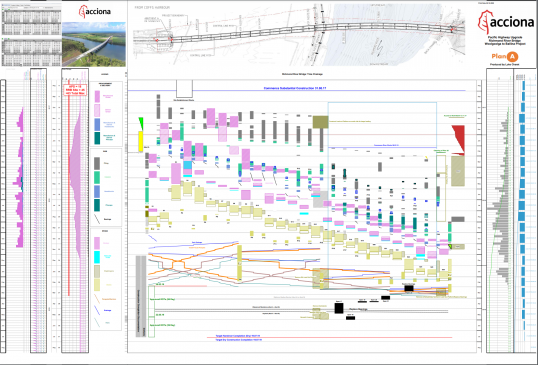This screenshot has width=538, height=365.
Task: Click the bridge alignment plan drawing
Action: pos(298,34)
